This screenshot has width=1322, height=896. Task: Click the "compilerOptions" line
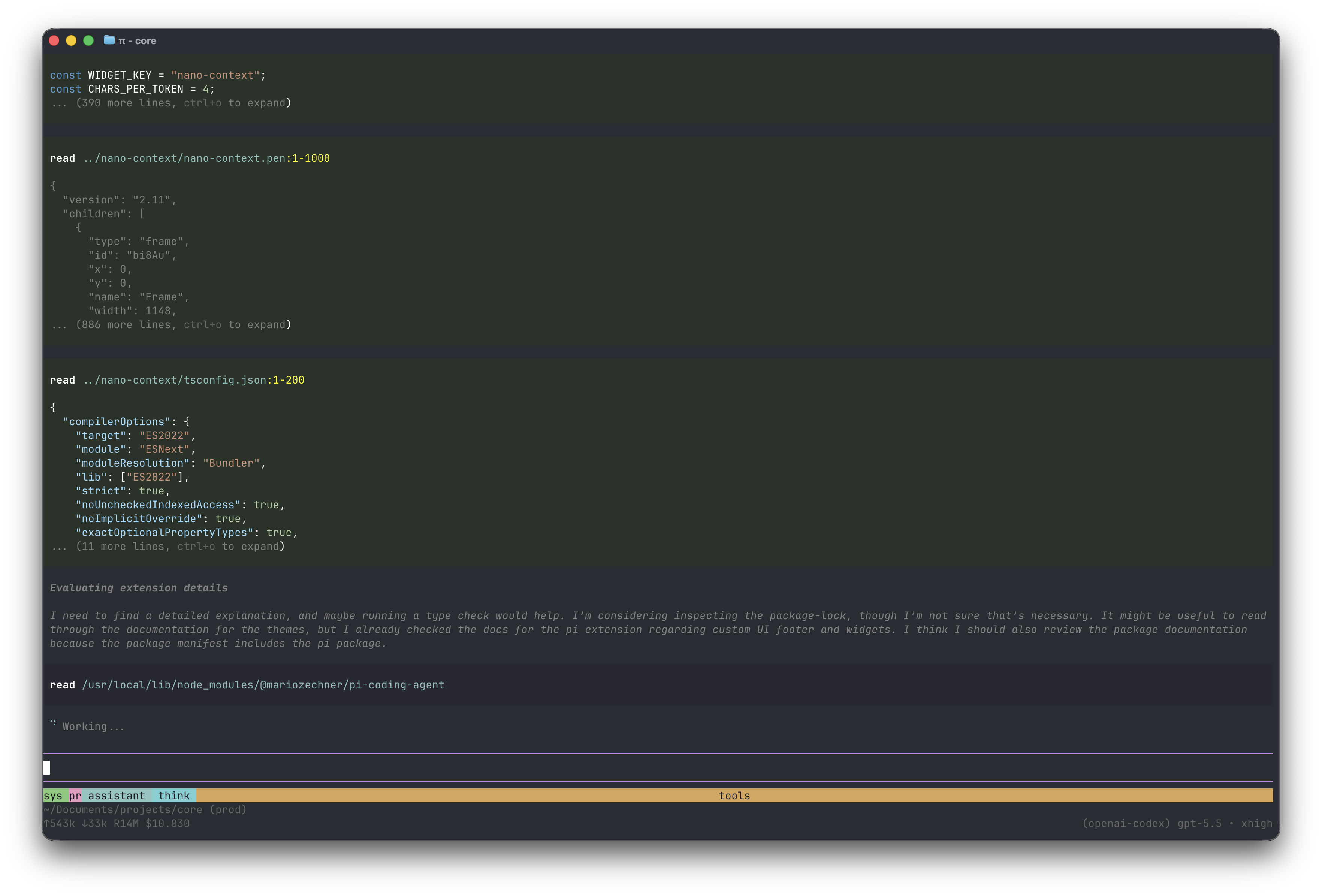[126, 422]
